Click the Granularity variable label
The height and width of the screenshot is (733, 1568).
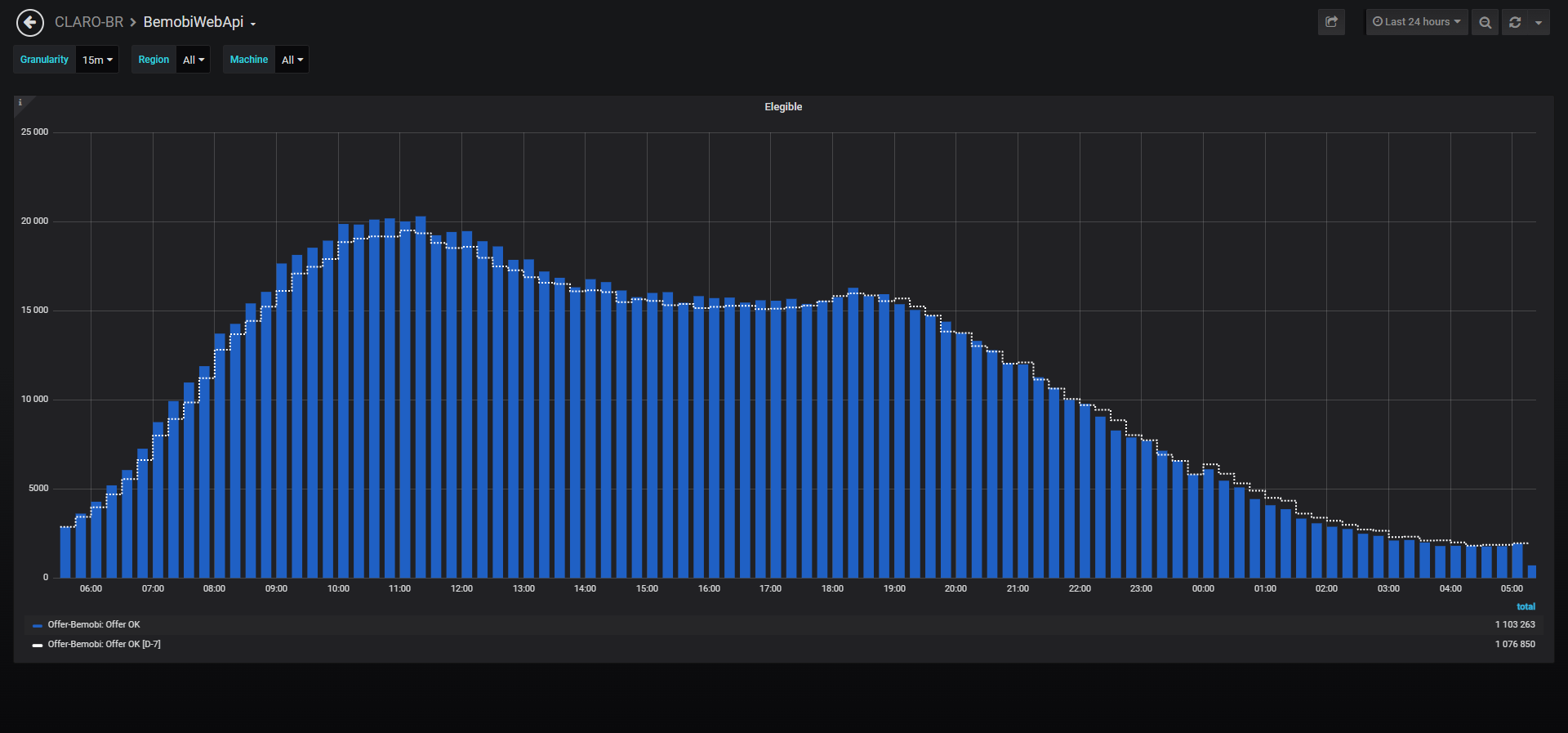44,60
